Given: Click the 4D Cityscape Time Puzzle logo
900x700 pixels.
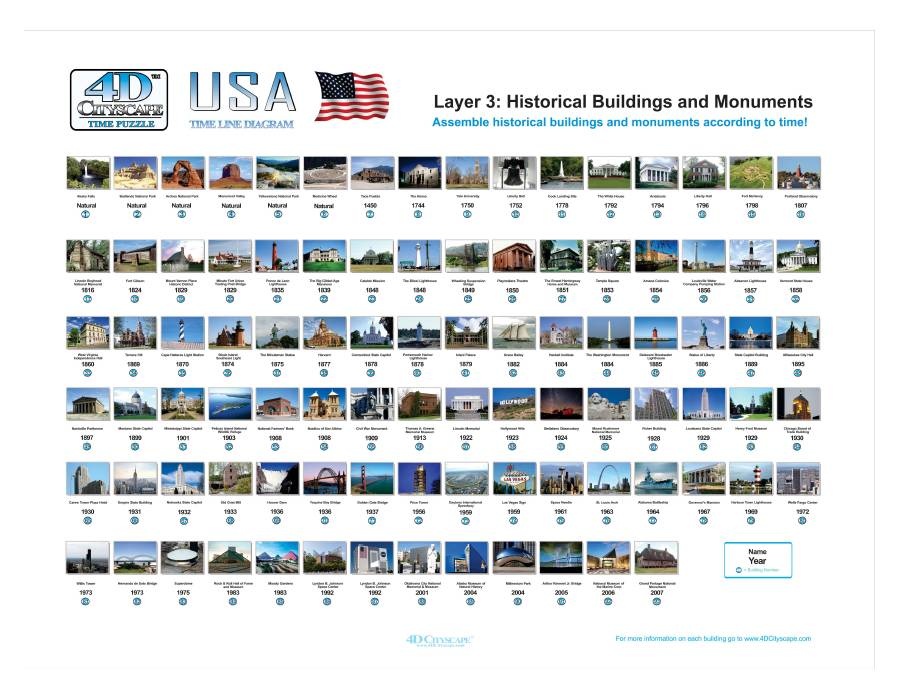Looking at the screenshot, I should tap(119, 100).
